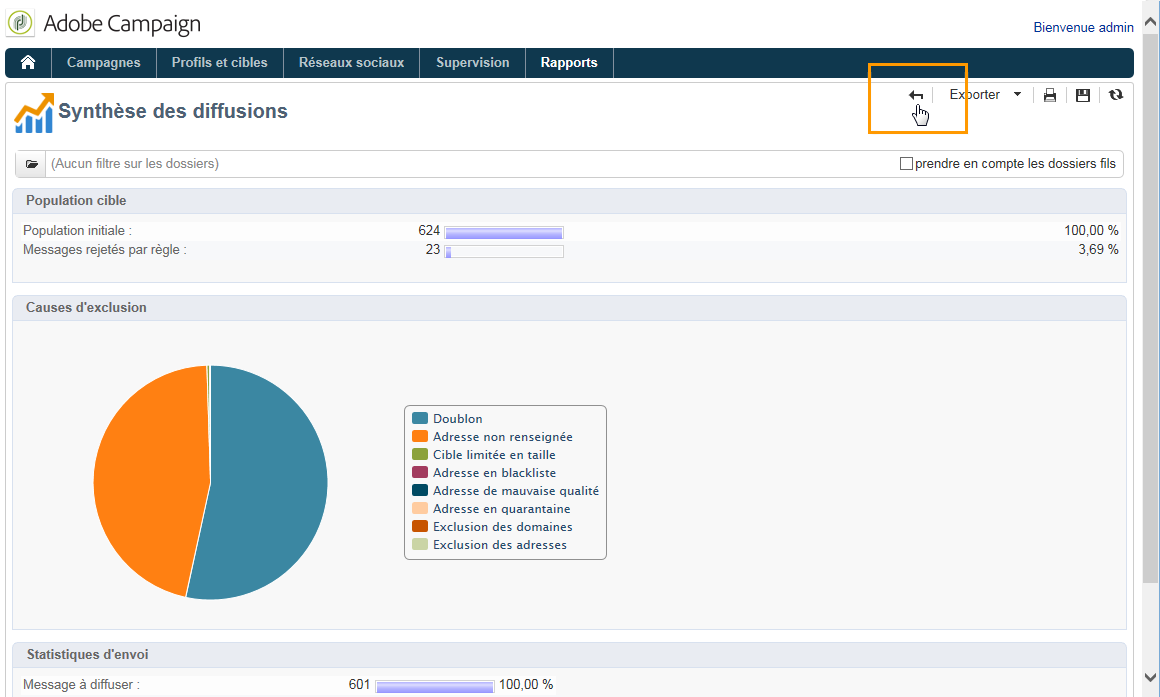
Task: Click the Synthèse des diffusions chart icon
Action: (34, 113)
